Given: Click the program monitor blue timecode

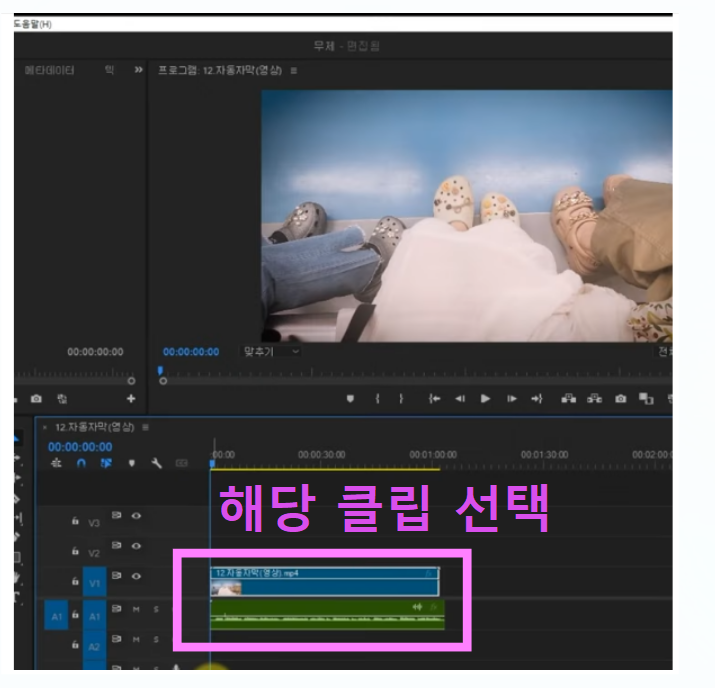Looking at the screenshot, I should (x=191, y=352).
